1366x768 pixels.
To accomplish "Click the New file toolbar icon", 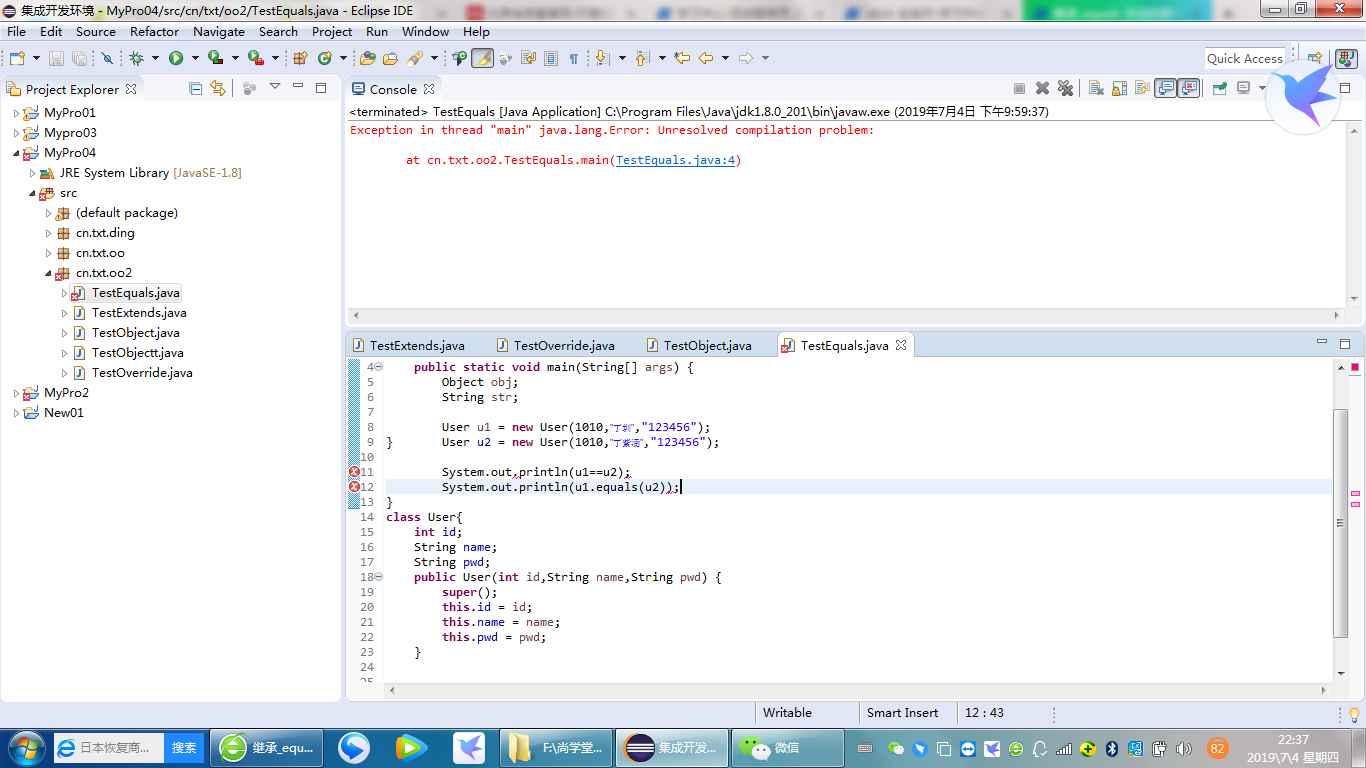I will tap(16, 58).
